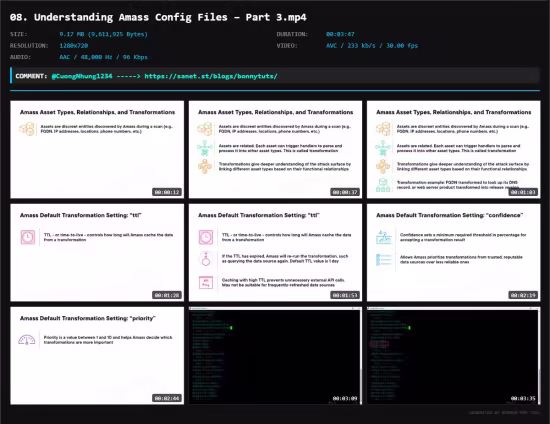
Task: Click the blue threshold chart icon in confidence slide
Action: tap(384, 237)
